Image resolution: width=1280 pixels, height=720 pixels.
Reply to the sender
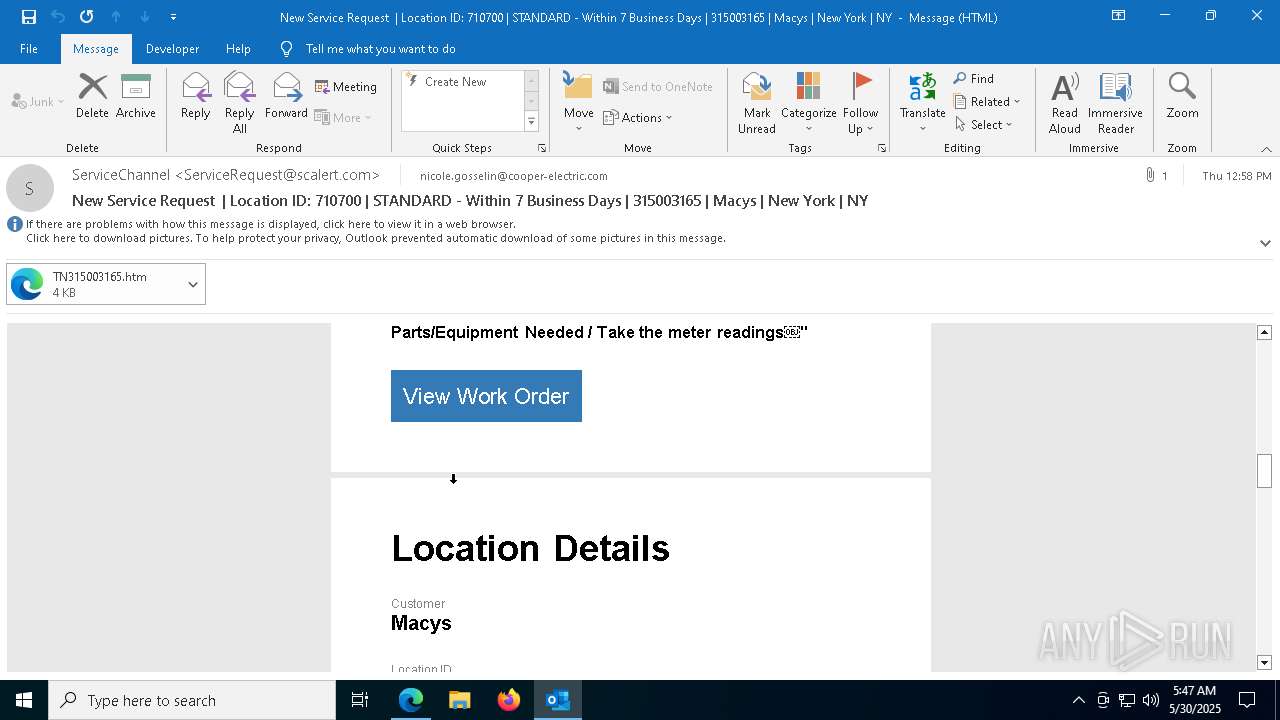click(x=196, y=97)
